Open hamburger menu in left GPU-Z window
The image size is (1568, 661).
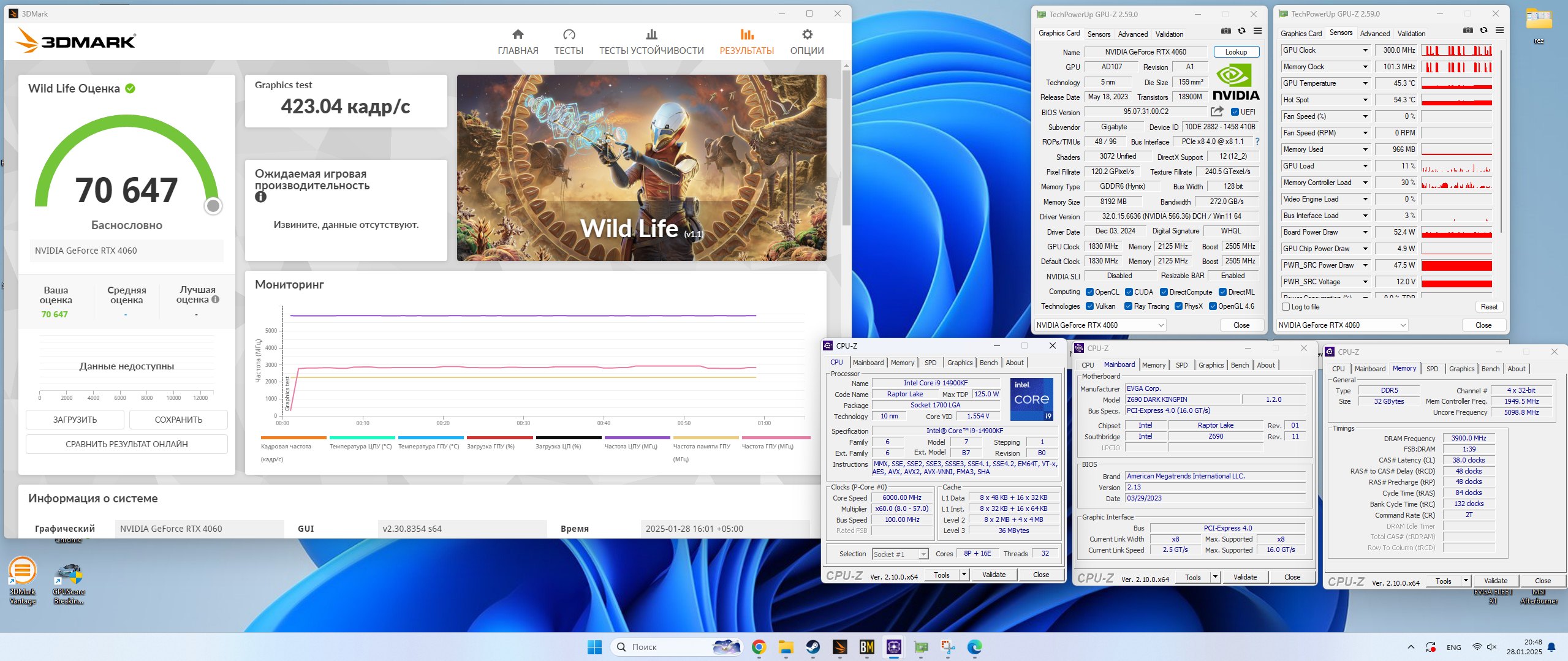1257,31
